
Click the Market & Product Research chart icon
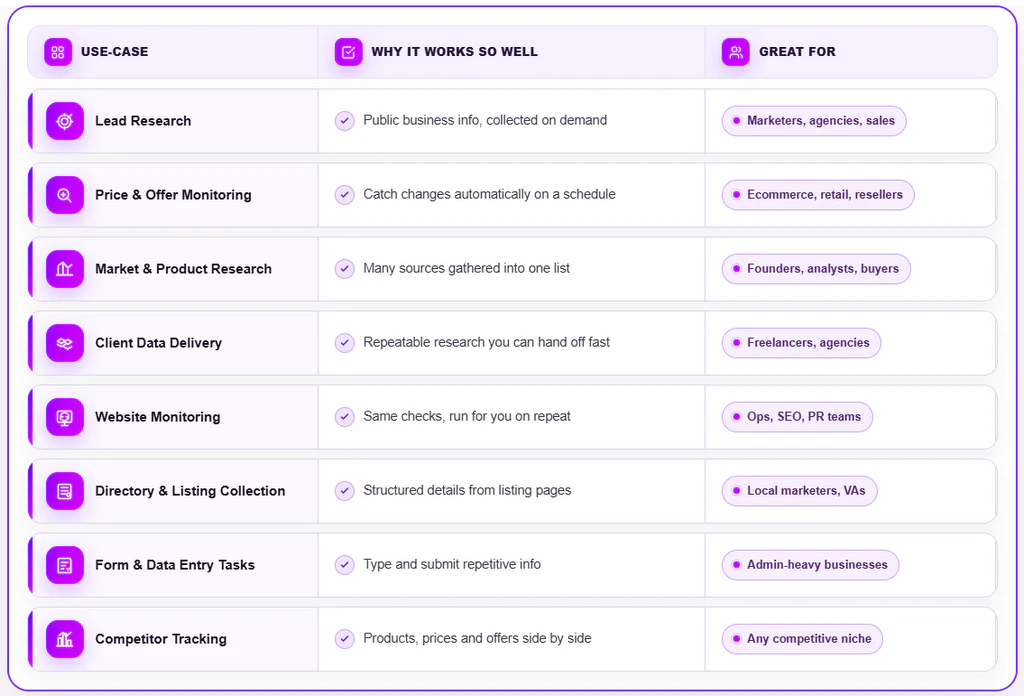(x=65, y=269)
